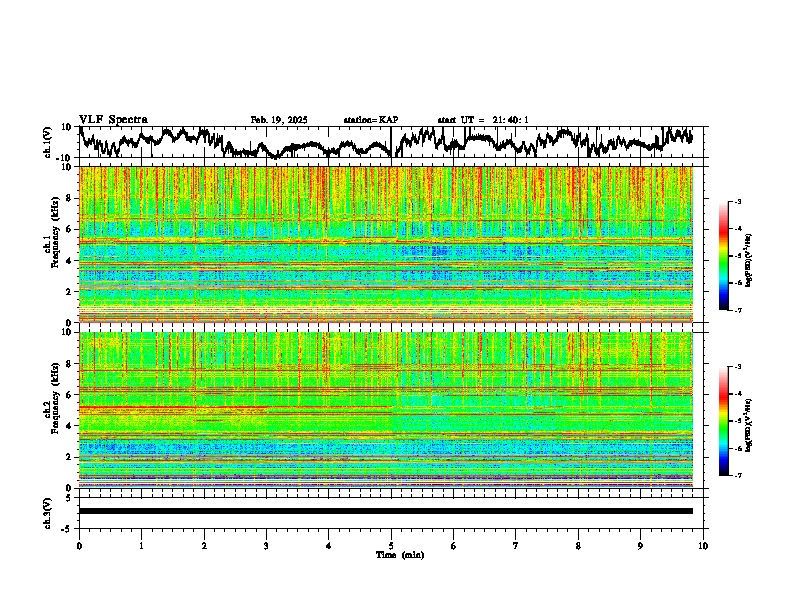792x612 pixels.
Task: Click the "2" kHz tick of ch.1 spectrogram
Action: [x=71, y=292]
